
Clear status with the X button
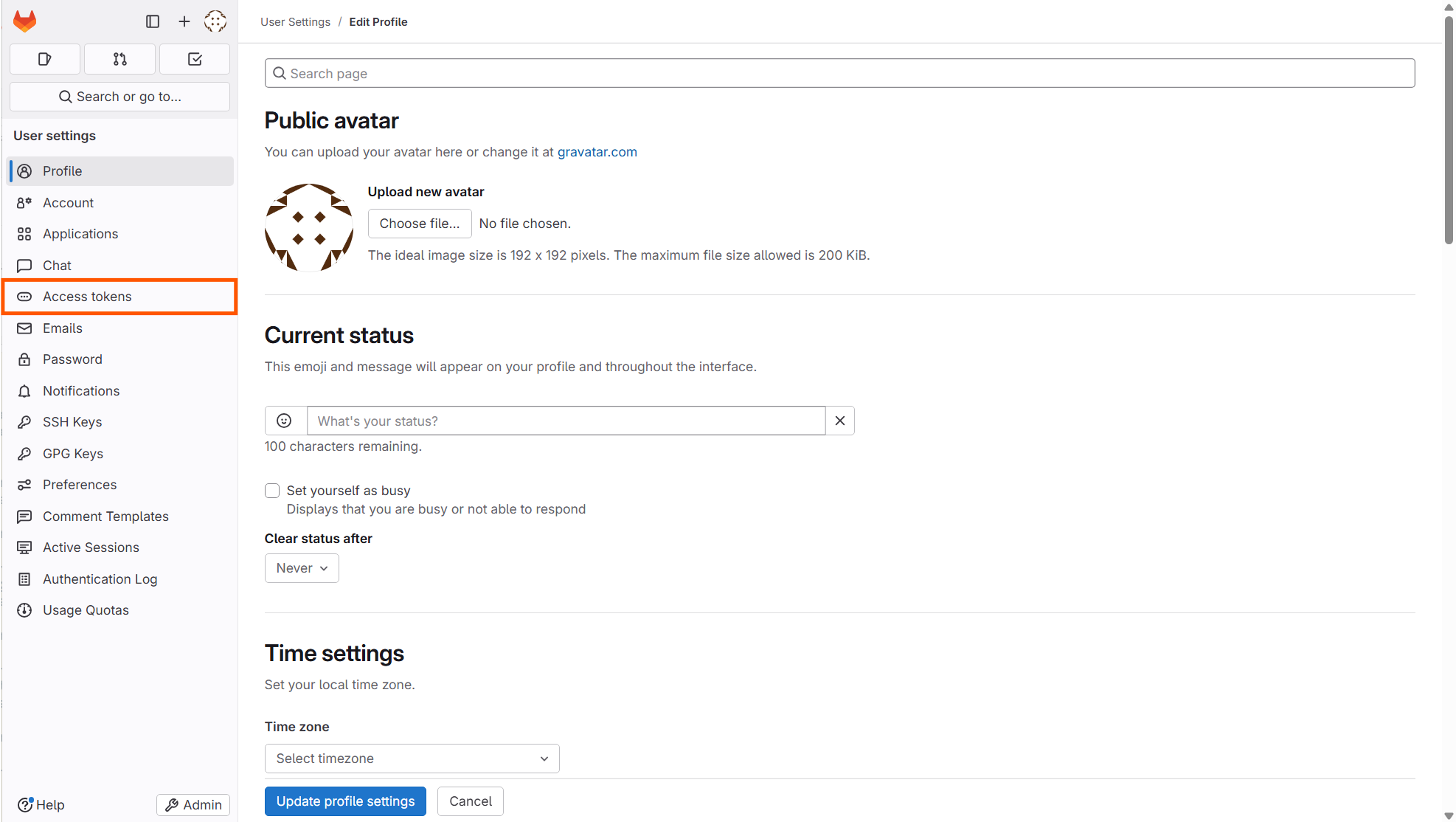pyautogui.click(x=839, y=421)
